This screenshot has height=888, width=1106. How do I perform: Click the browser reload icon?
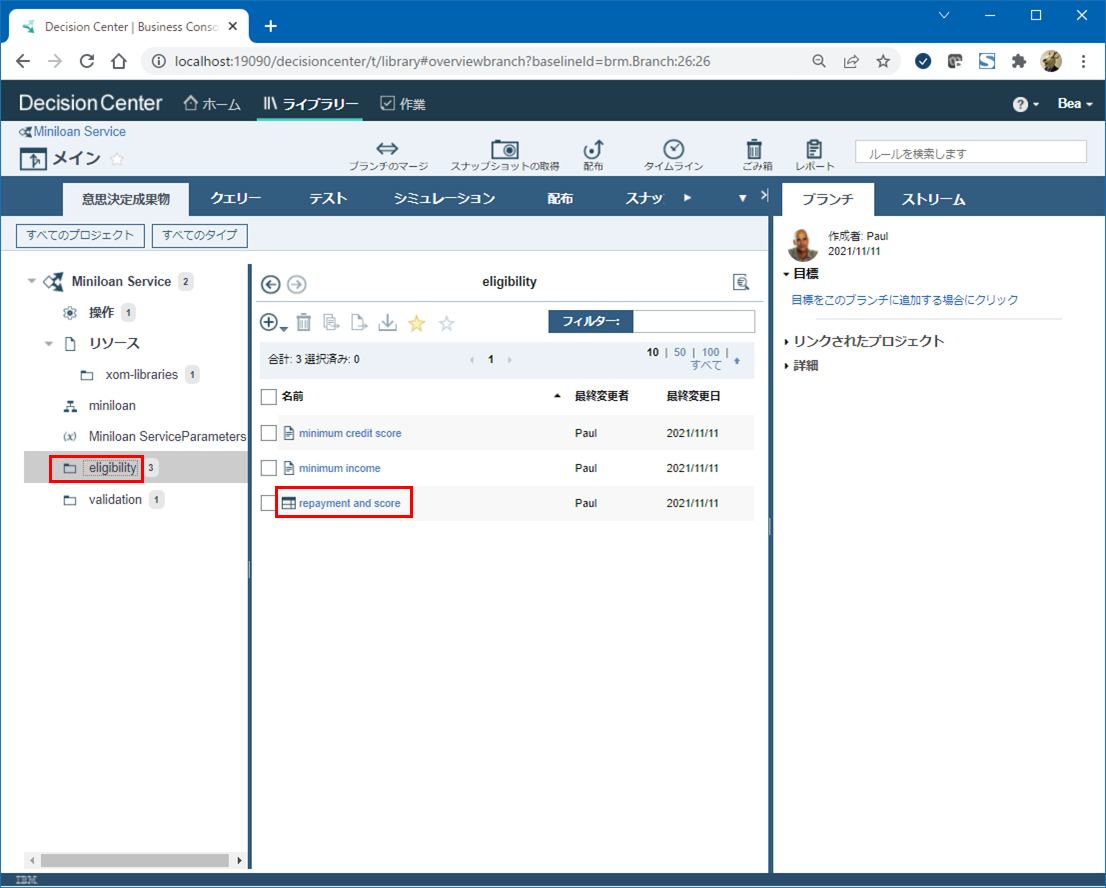click(87, 61)
